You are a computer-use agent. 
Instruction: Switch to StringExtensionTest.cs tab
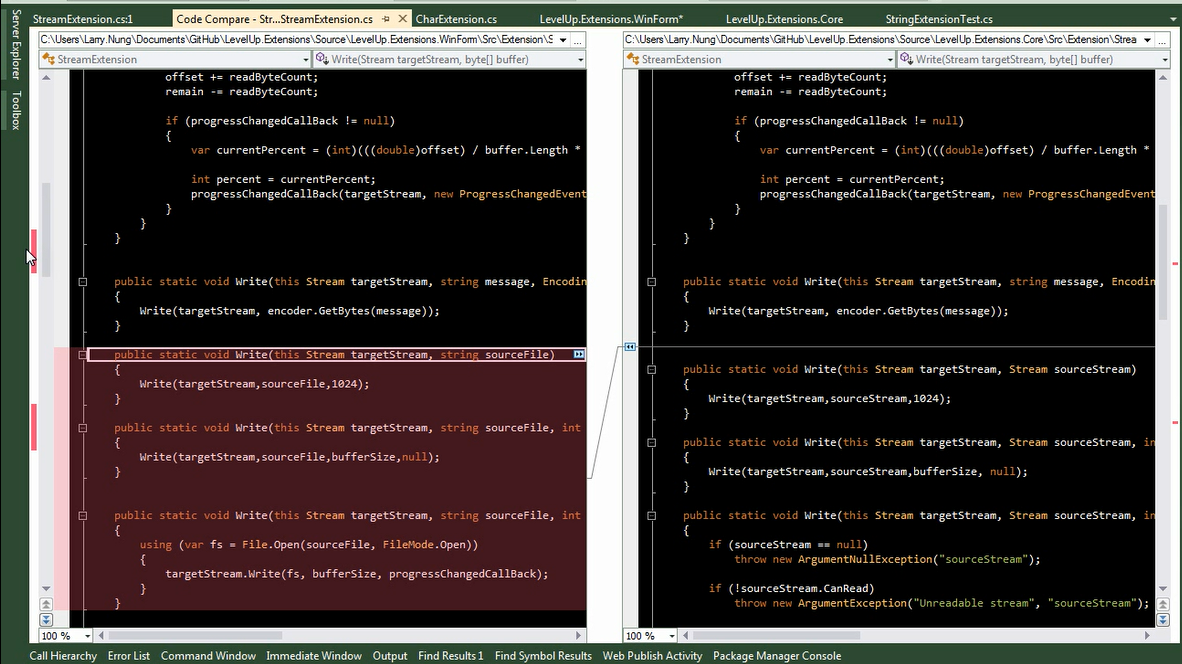coord(939,19)
